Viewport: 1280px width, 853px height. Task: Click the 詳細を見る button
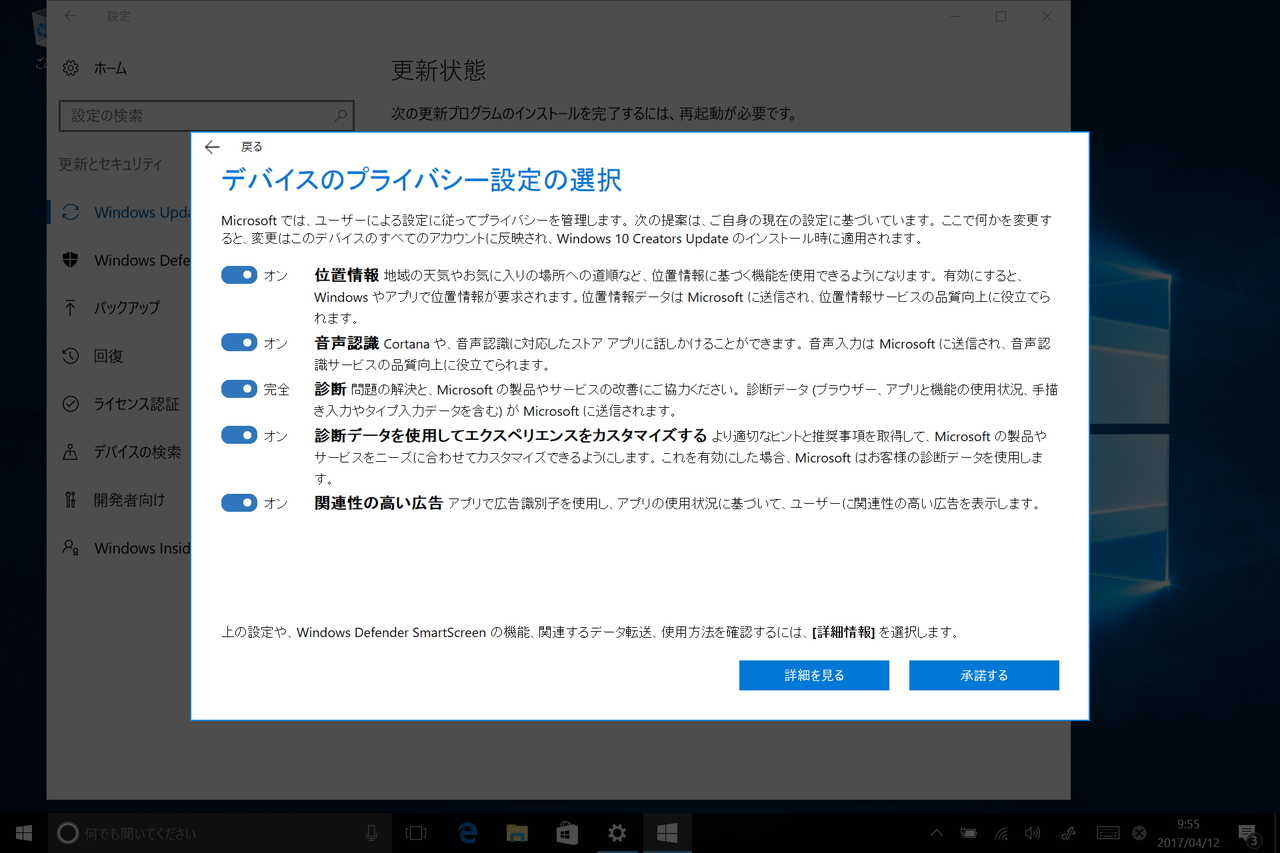(x=813, y=675)
